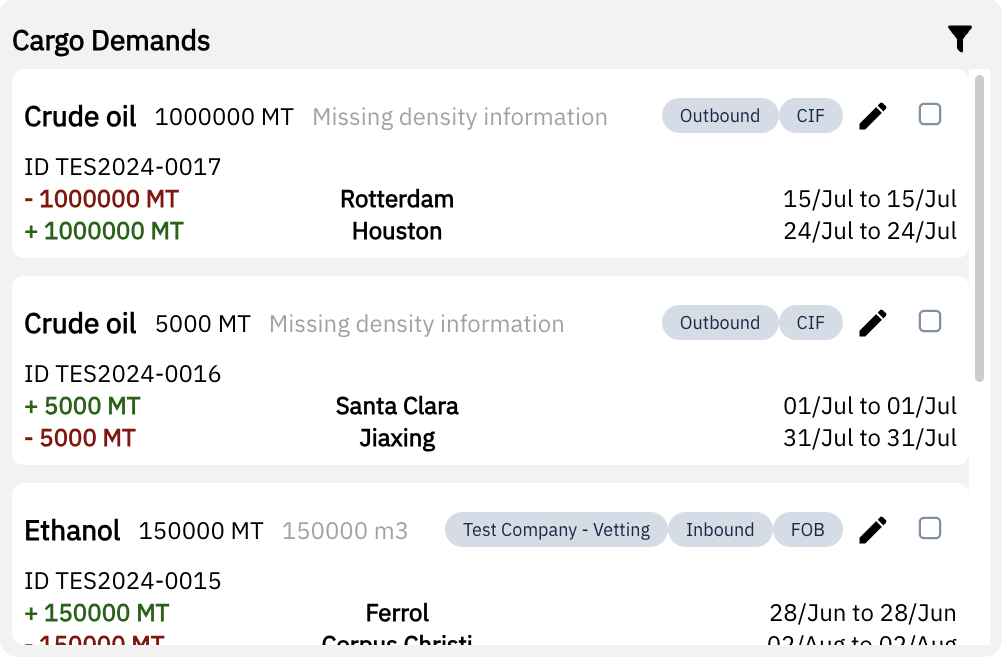
Task: Click the Test Company - Vetting tag
Action: pyautogui.click(x=556, y=530)
